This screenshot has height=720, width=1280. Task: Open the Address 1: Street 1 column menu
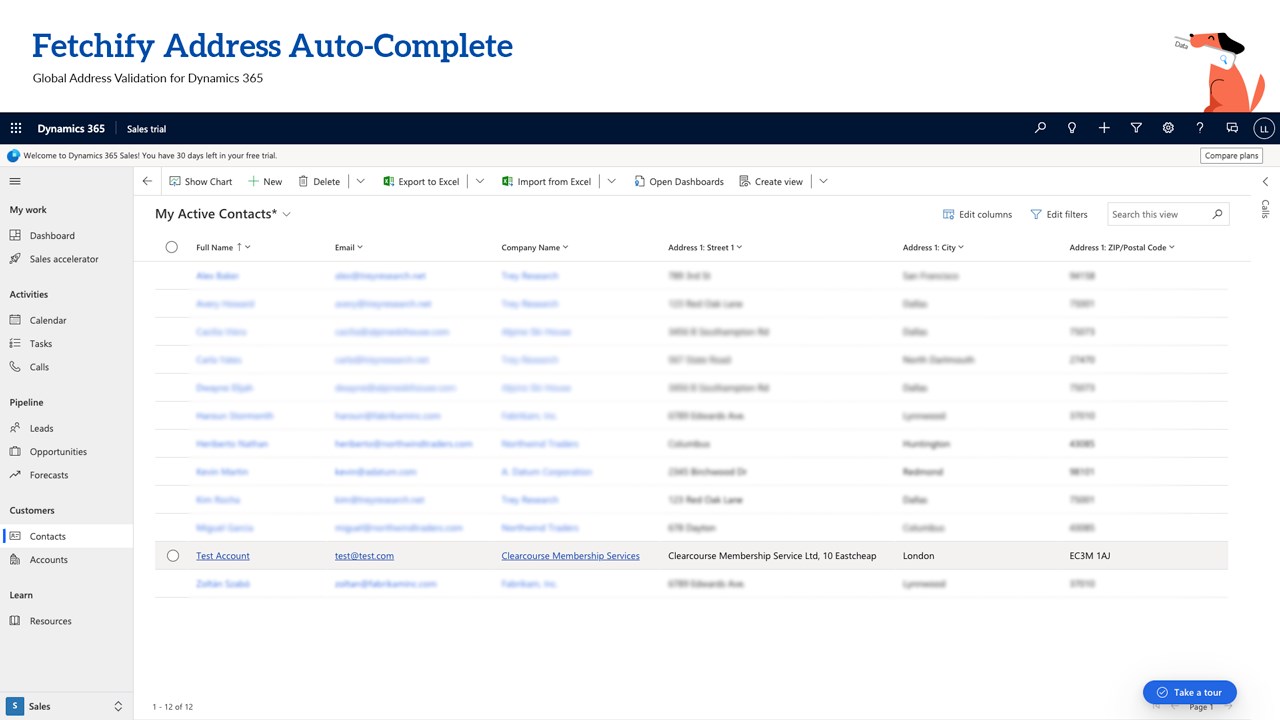[705, 247]
